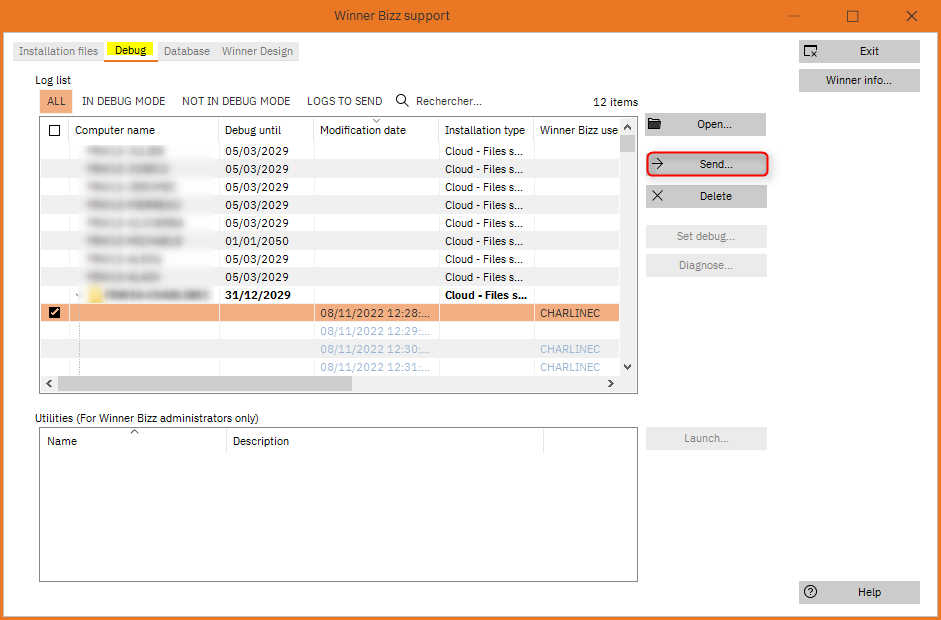Select the Debug tab

coord(130,50)
